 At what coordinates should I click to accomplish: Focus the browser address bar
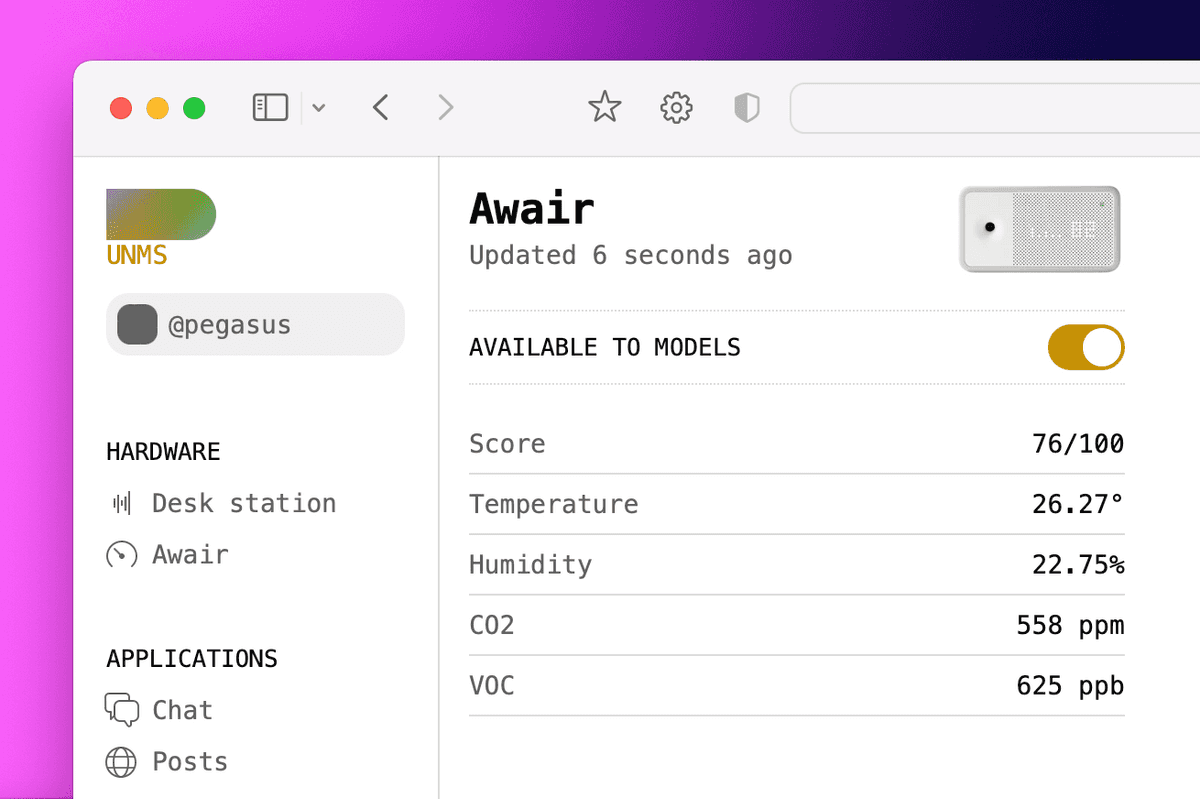995,108
